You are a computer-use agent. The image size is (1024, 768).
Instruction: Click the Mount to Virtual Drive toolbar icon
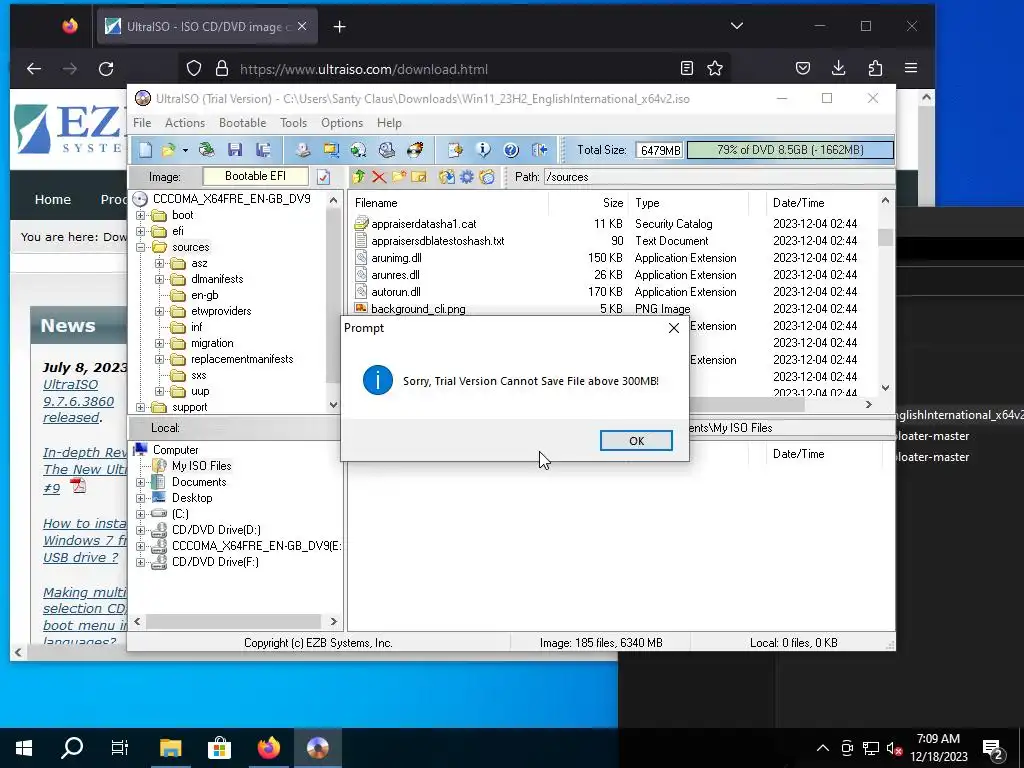pyautogui.click(x=387, y=150)
